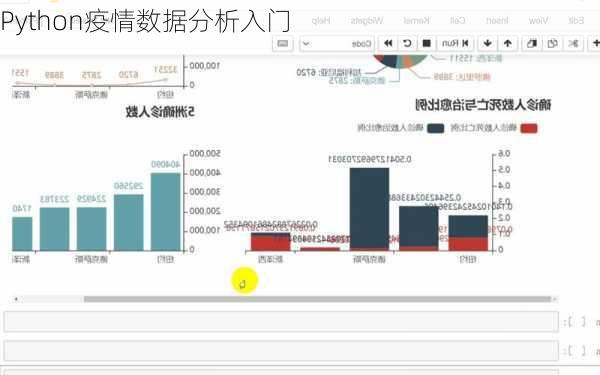Run the selected cell
The height and width of the screenshot is (375, 600).
coord(455,43)
